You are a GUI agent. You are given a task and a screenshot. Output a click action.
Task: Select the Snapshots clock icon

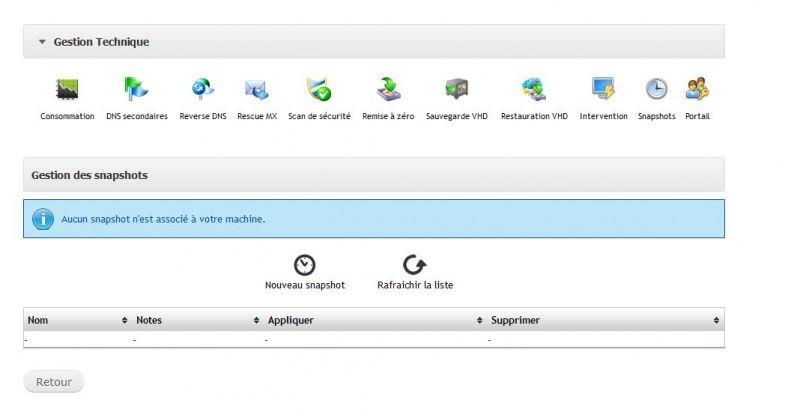(x=656, y=90)
